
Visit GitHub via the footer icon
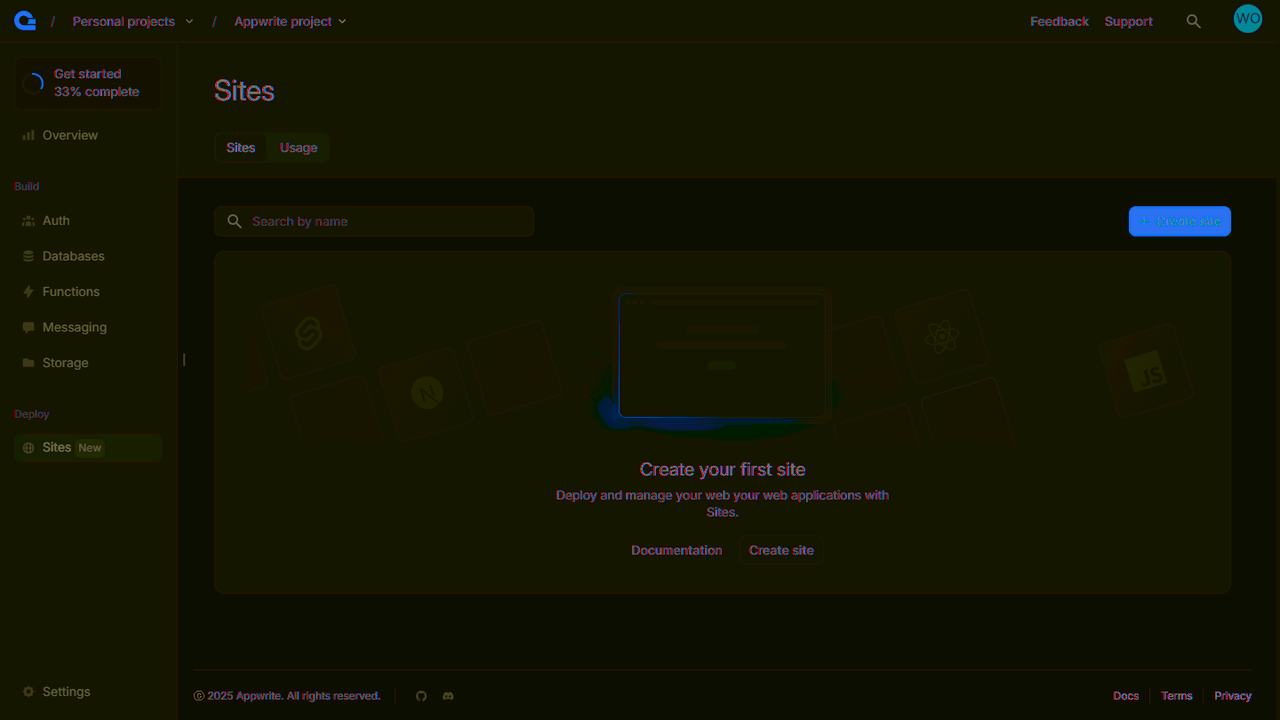pyautogui.click(x=421, y=696)
